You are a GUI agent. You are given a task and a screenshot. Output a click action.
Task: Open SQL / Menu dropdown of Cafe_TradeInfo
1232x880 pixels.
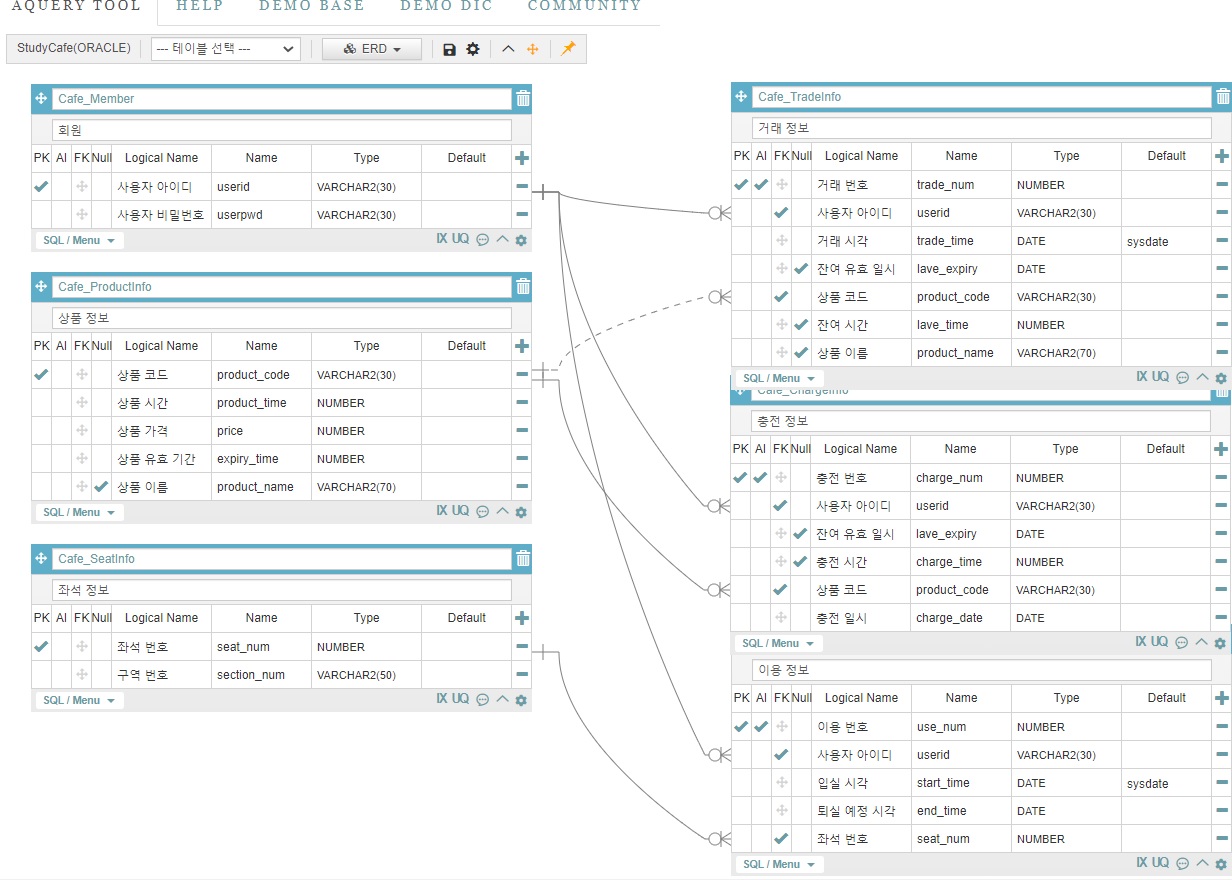point(779,378)
